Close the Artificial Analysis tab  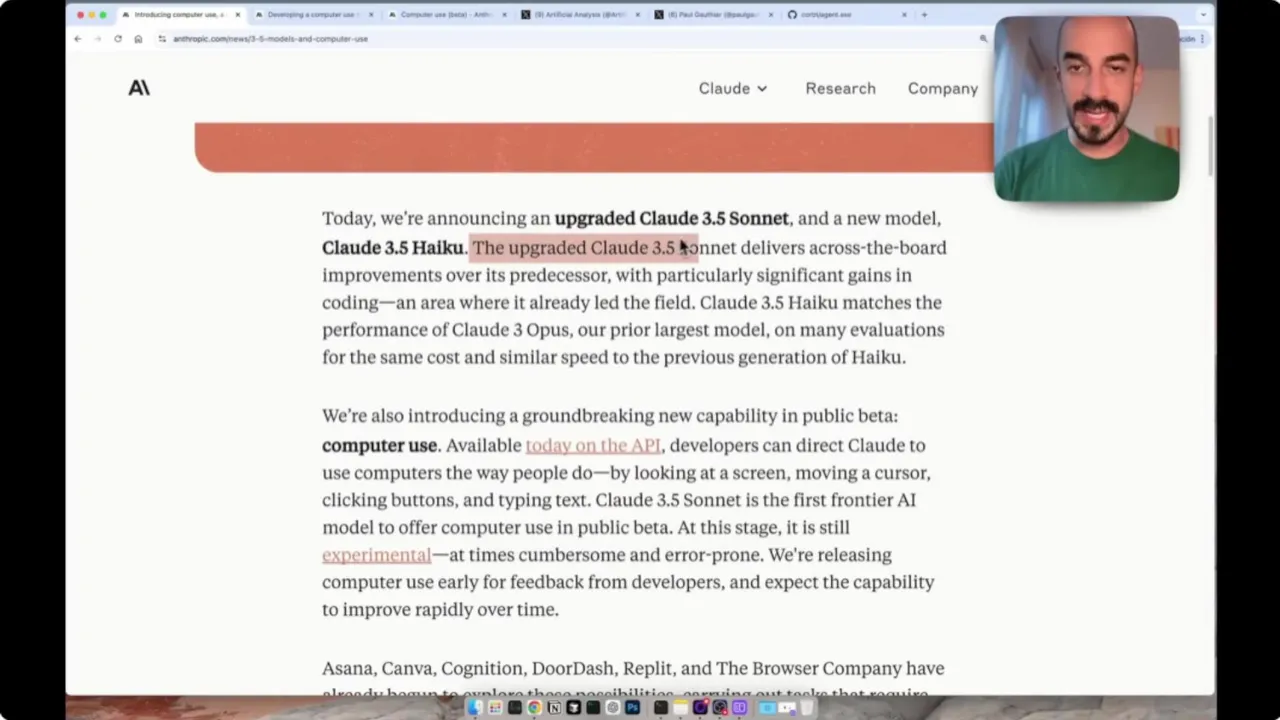click(637, 15)
